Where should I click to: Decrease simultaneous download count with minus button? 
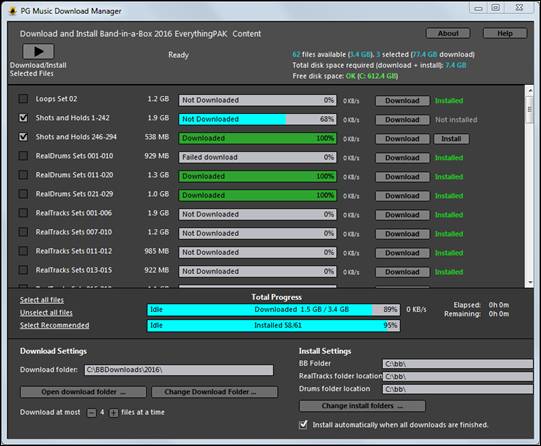point(92,413)
